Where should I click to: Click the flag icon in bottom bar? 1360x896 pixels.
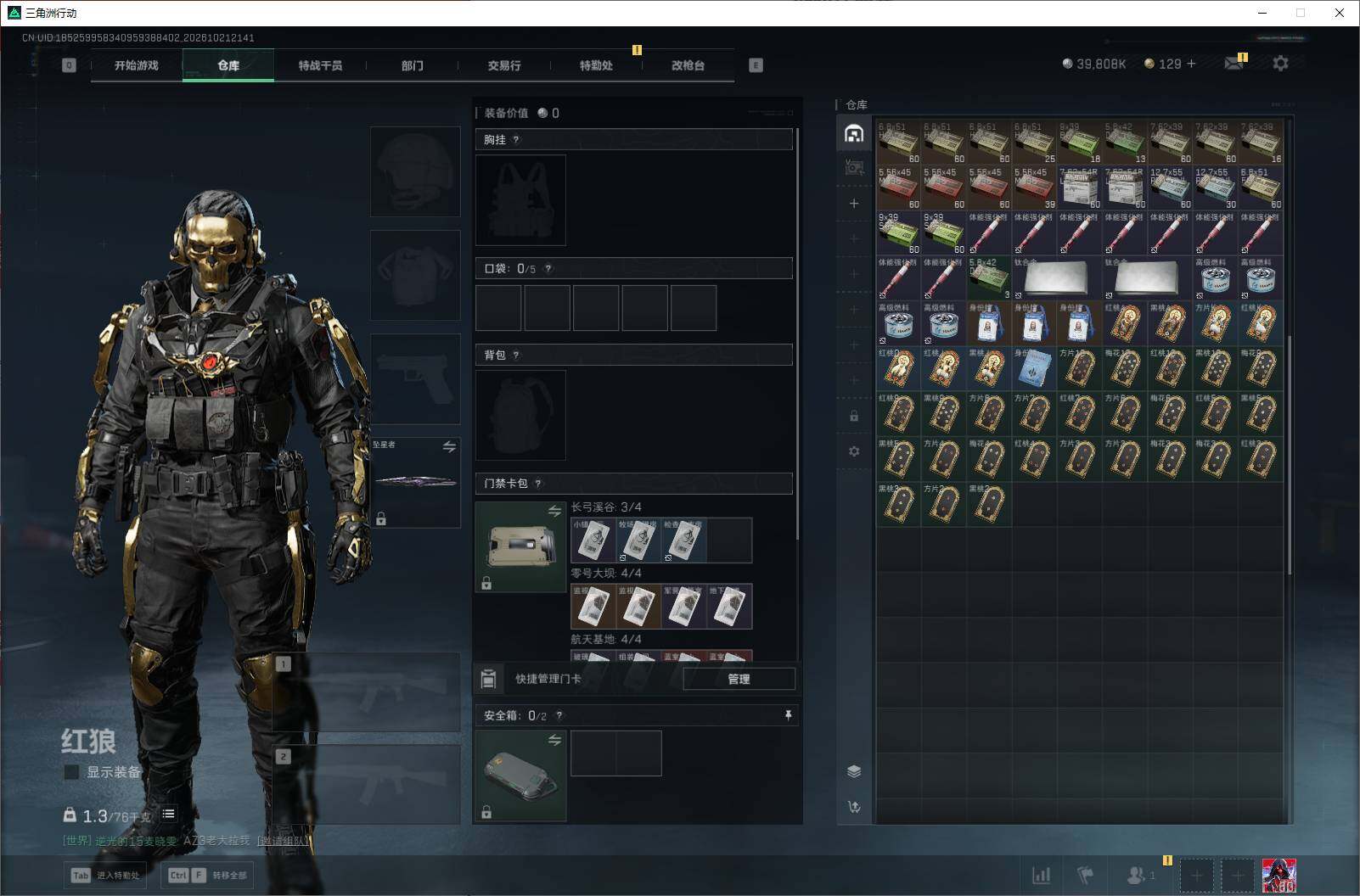(x=1086, y=875)
